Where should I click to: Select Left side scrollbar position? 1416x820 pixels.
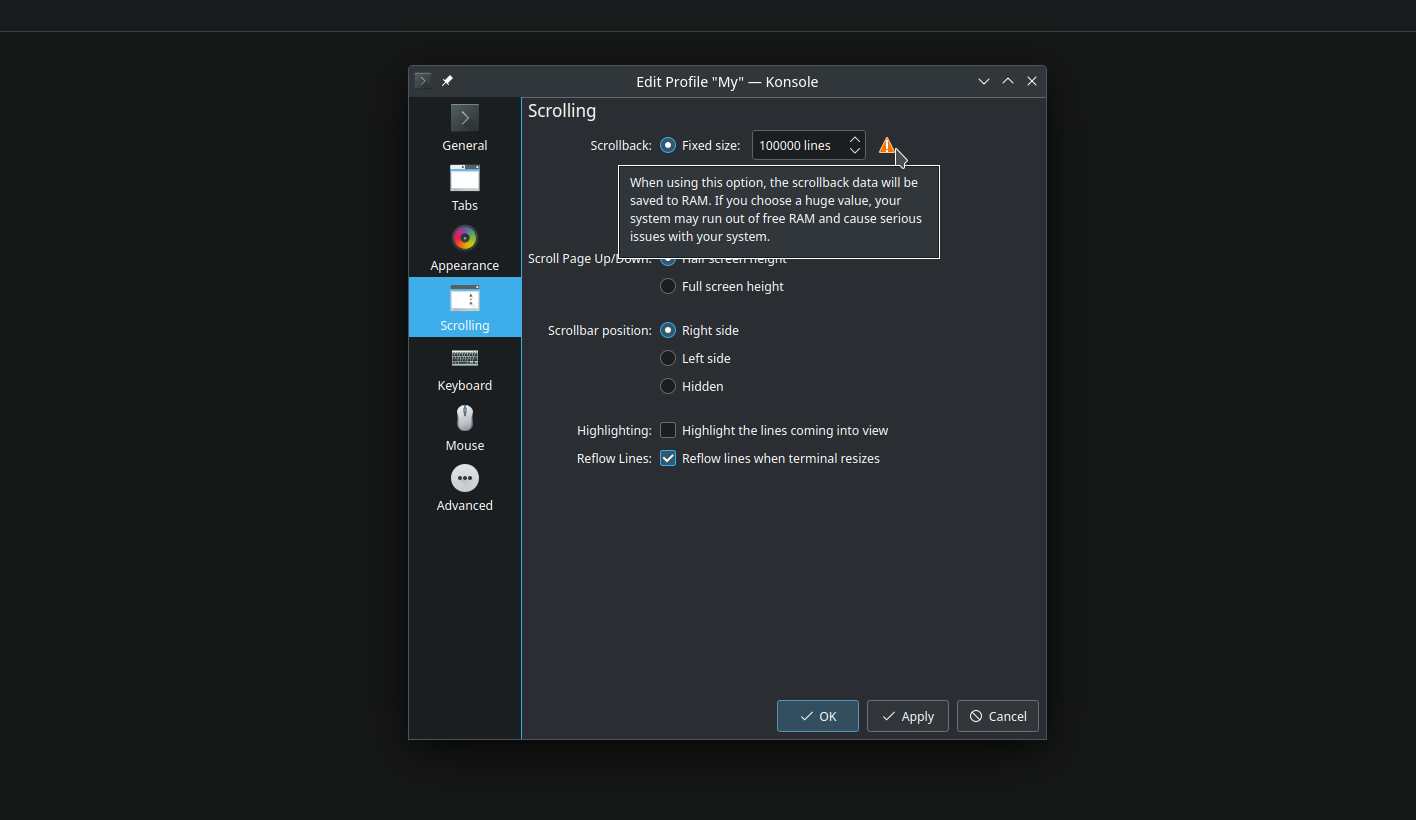(667, 358)
